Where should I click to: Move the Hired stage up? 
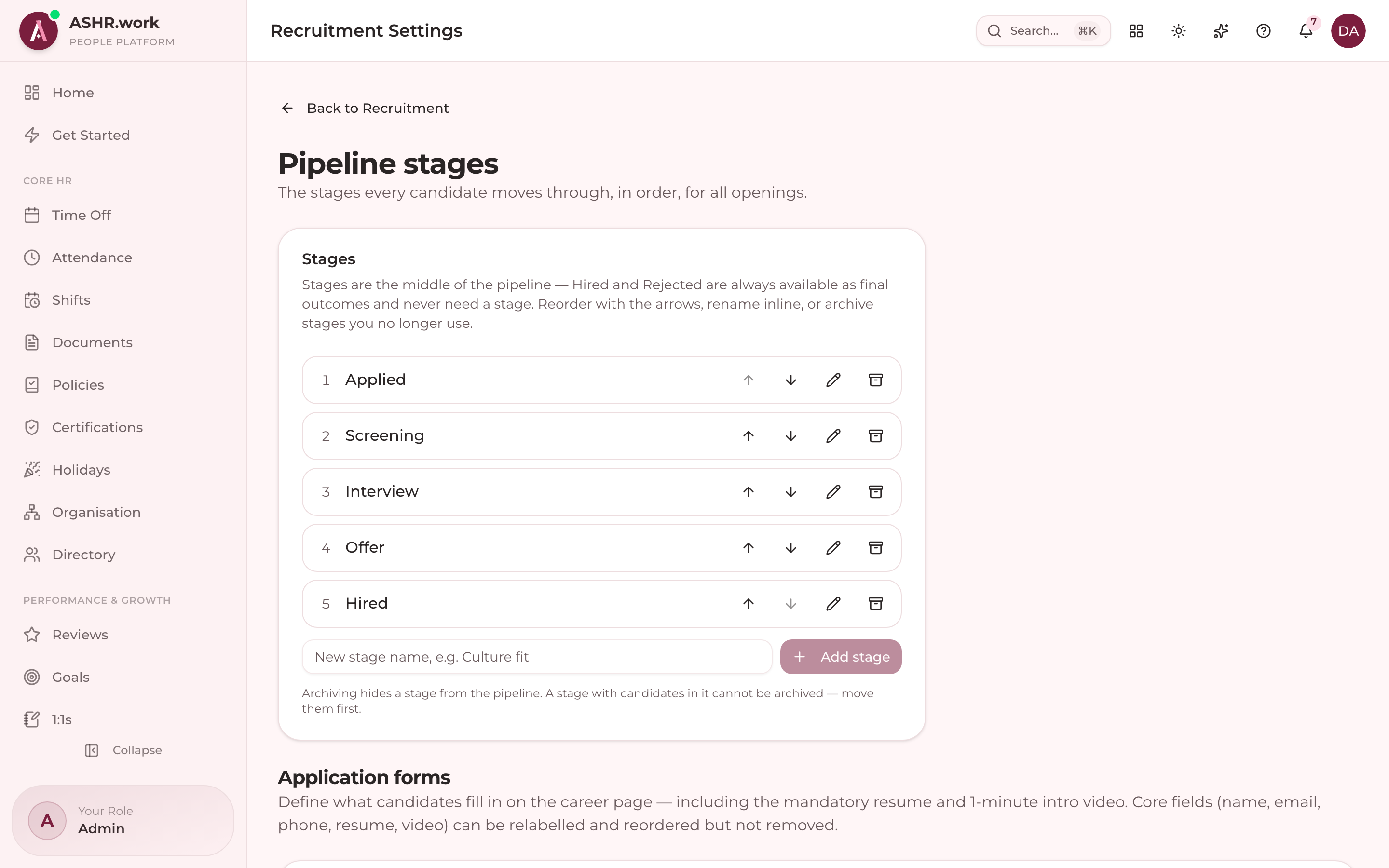tap(748, 603)
